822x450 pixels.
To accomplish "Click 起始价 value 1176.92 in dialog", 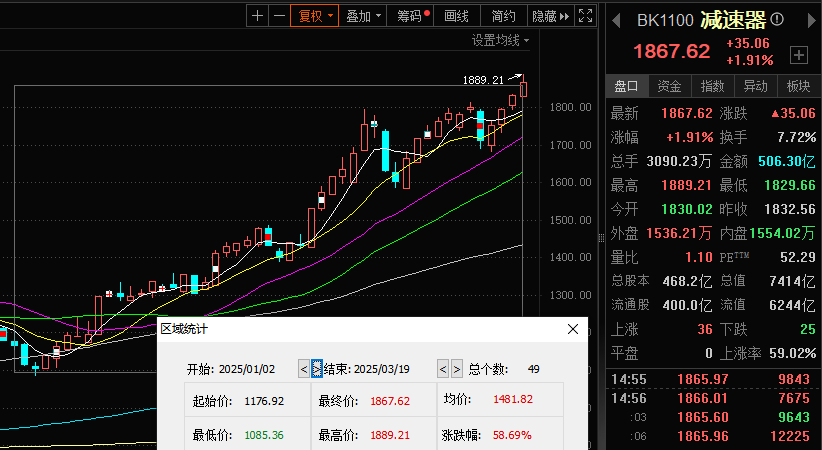I will click(x=264, y=401).
